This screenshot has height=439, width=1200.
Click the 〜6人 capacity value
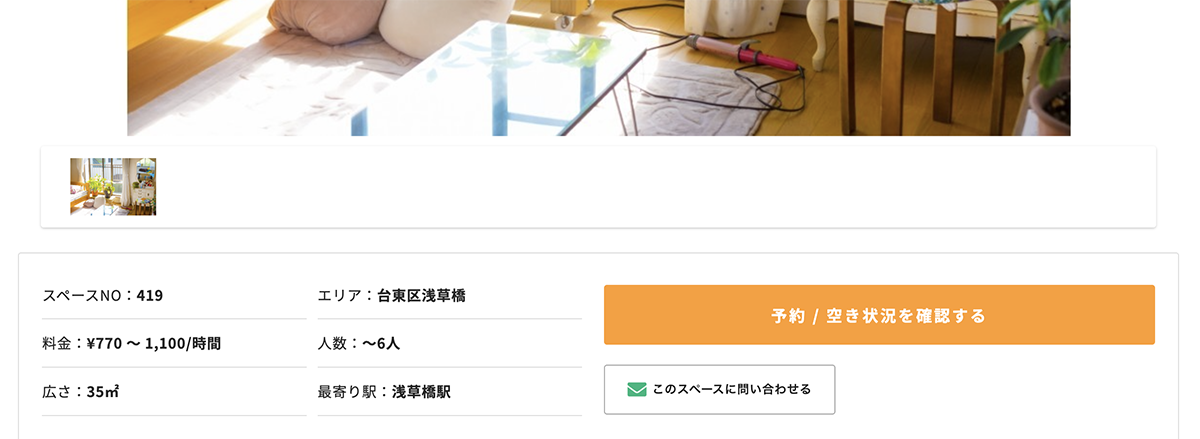pos(381,343)
